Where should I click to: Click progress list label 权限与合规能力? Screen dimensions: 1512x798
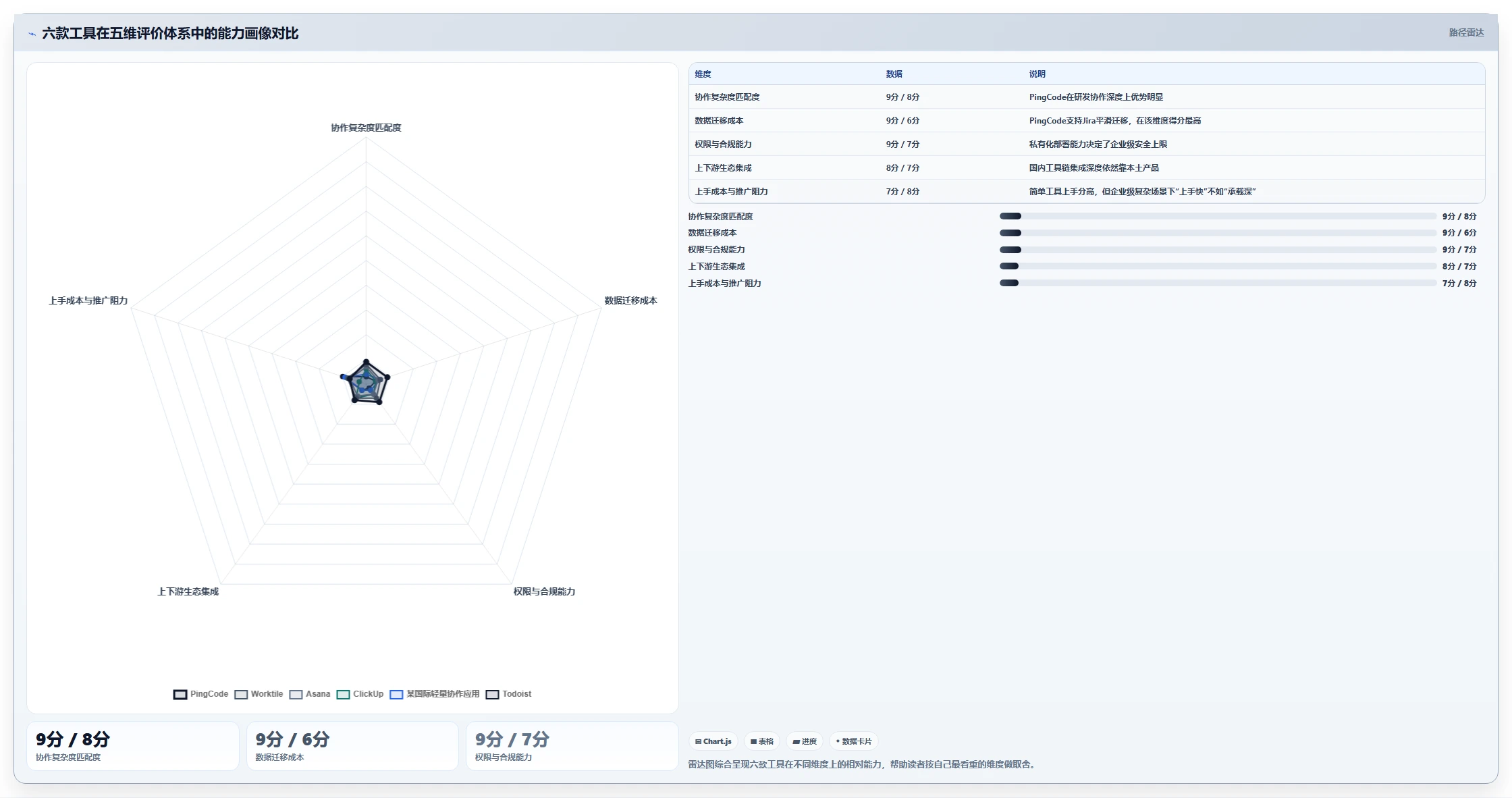click(x=716, y=250)
